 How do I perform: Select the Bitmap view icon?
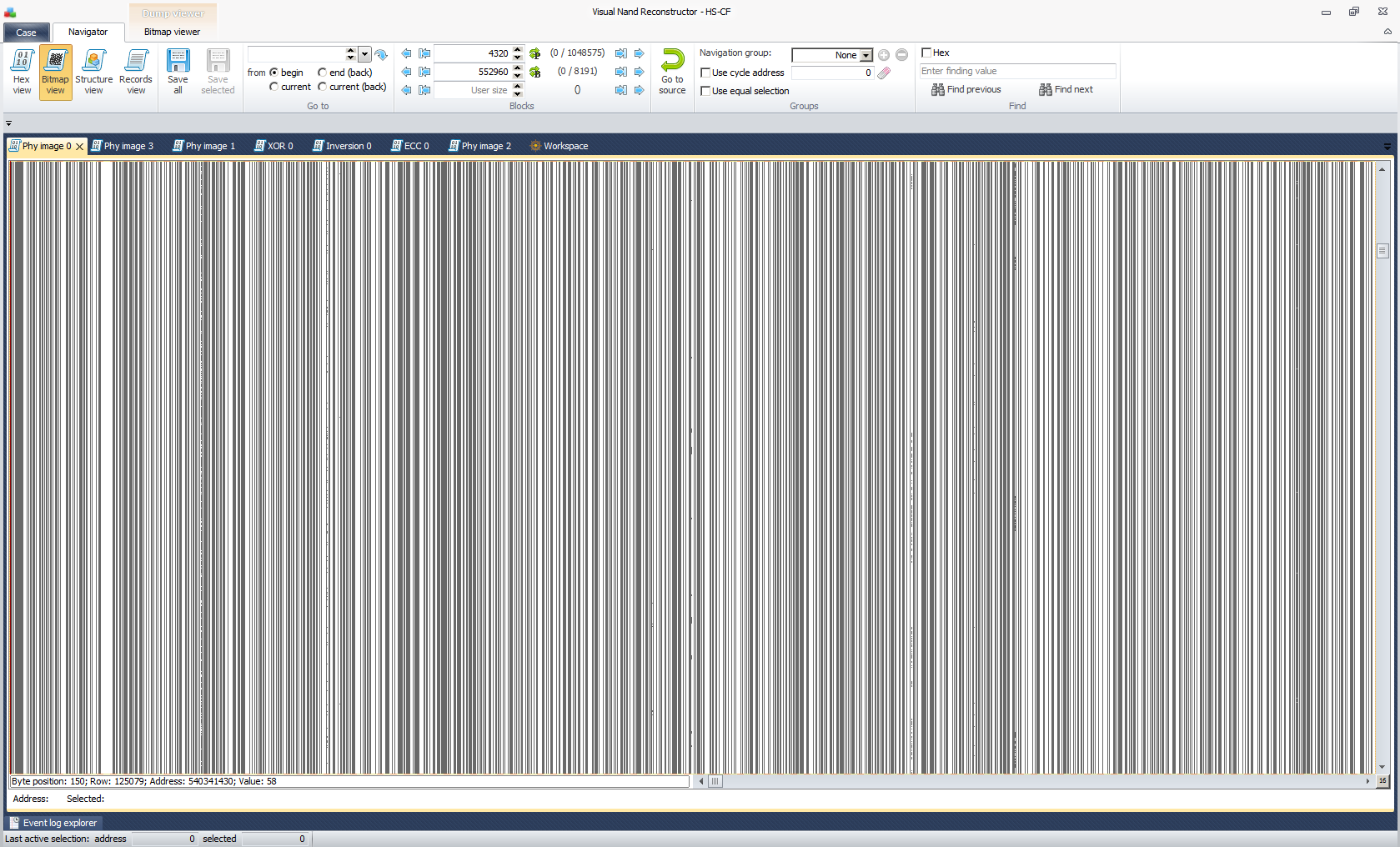click(55, 72)
